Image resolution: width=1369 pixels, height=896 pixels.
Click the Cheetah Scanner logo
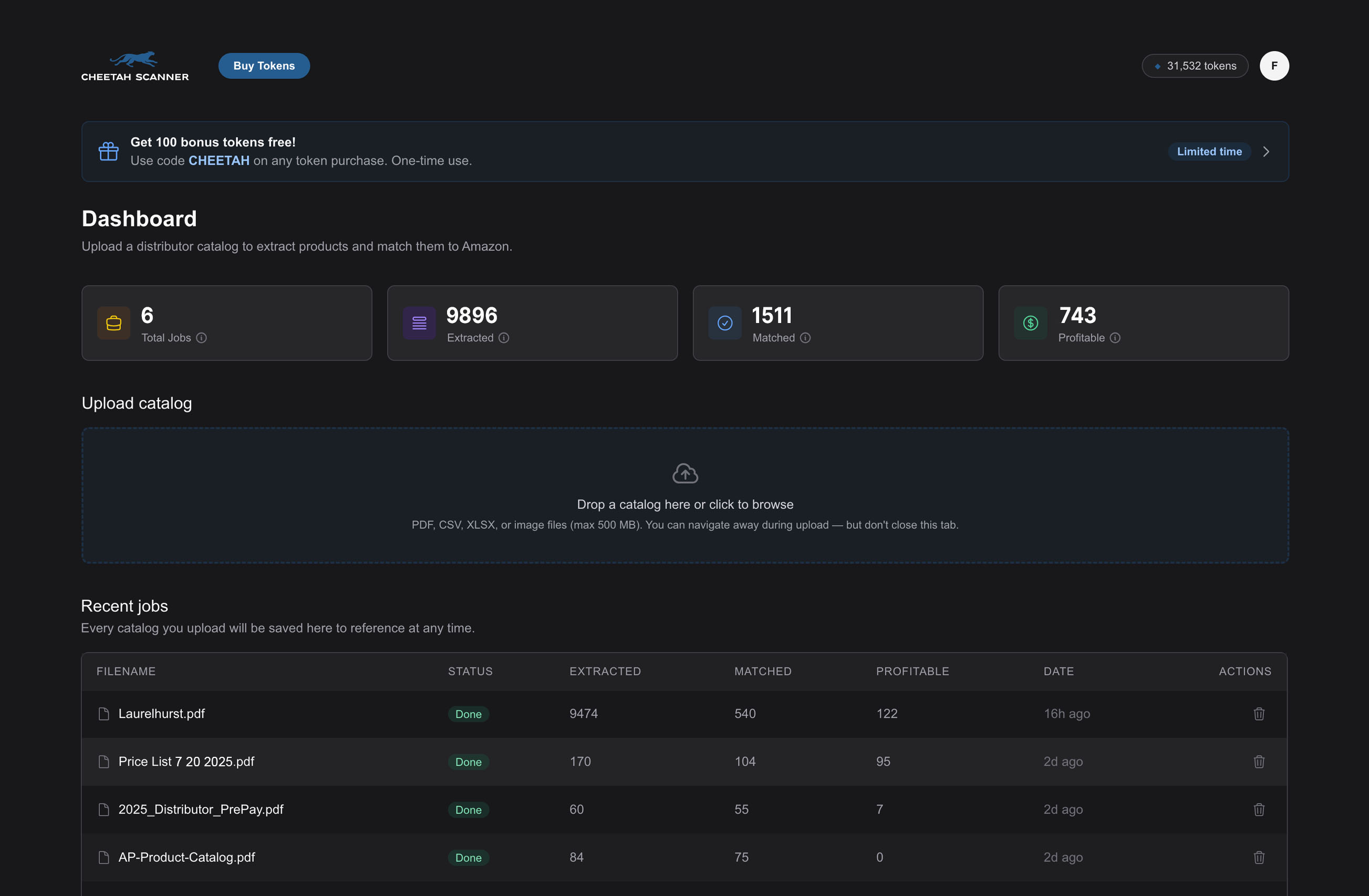click(134, 66)
